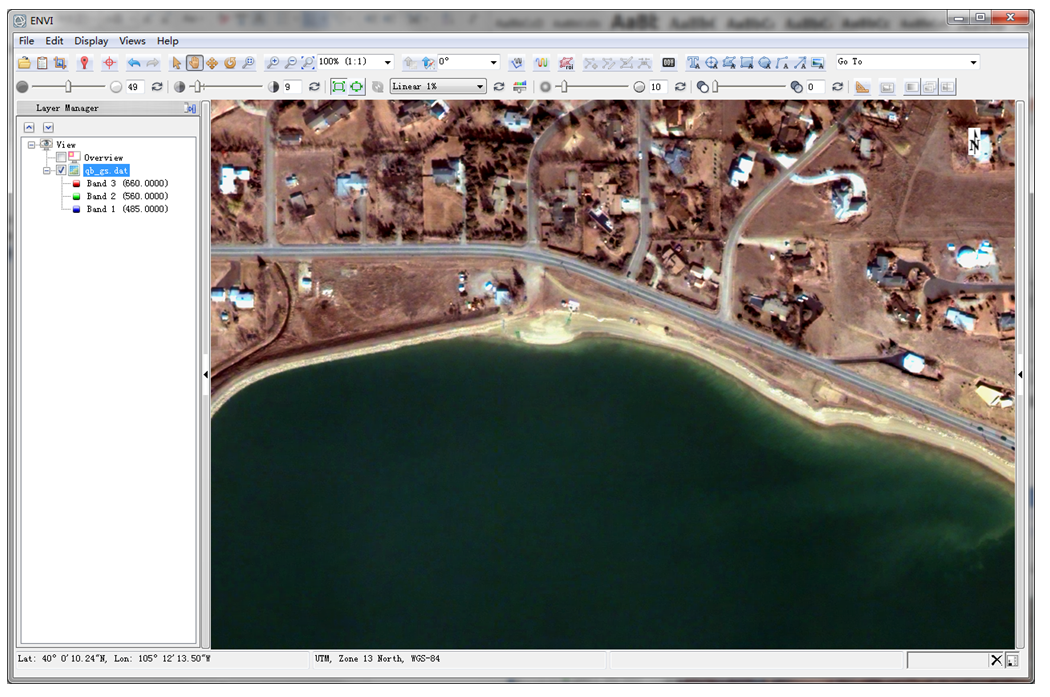The height and width of the screenshot is (697, 1050).
Task: Select the Rectangle Annotation tool
Action: pyautogui.click(x=747, y=63)
